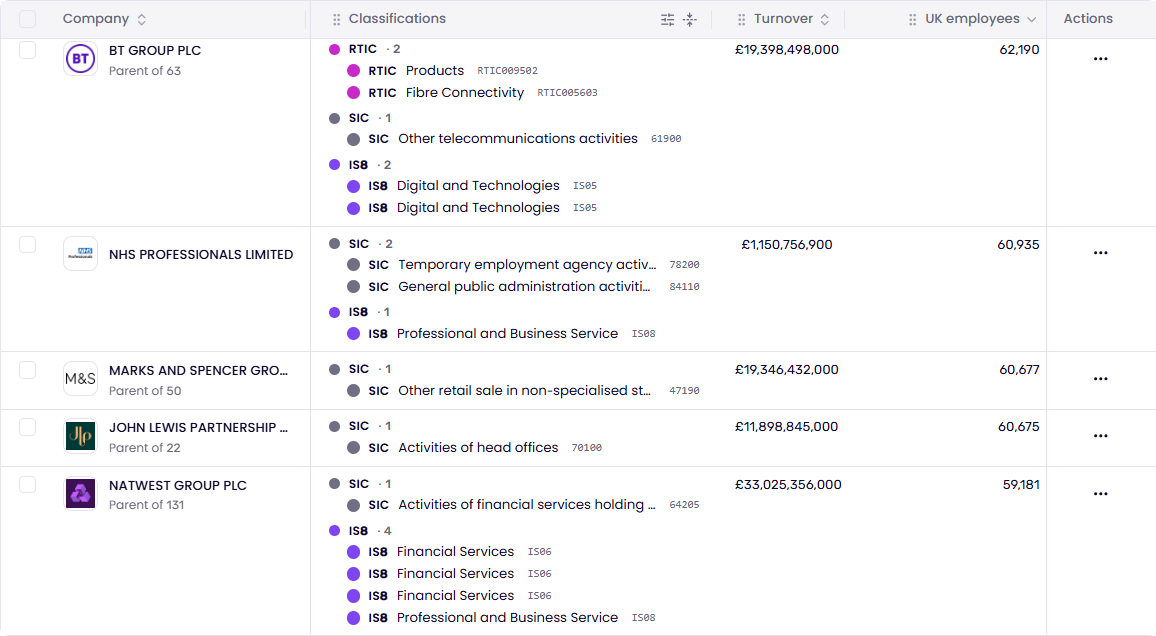Open NATWEST GROUP PLC company page
This screenshot has height=636, width=1156.
178,486
